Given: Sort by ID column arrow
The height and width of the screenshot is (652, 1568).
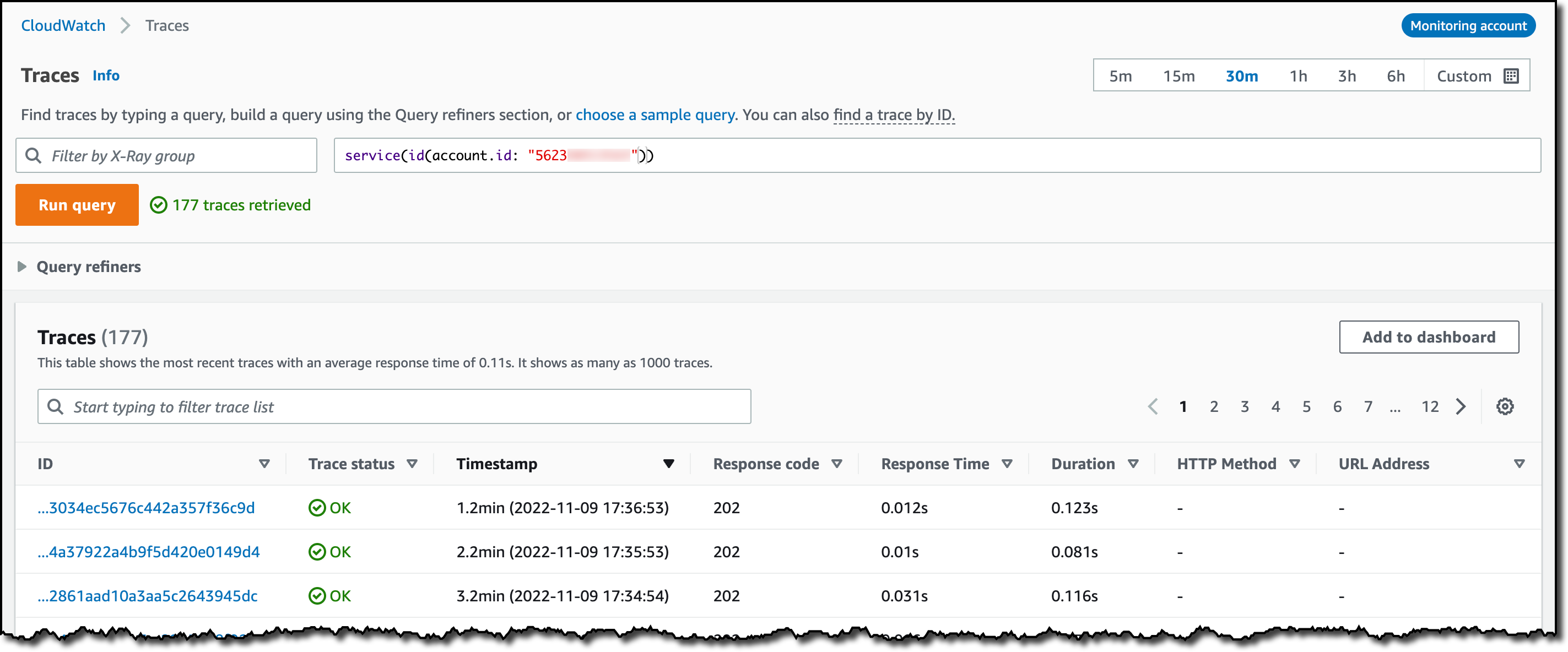Looking at the screenshot, I should (x=264, y=464).
